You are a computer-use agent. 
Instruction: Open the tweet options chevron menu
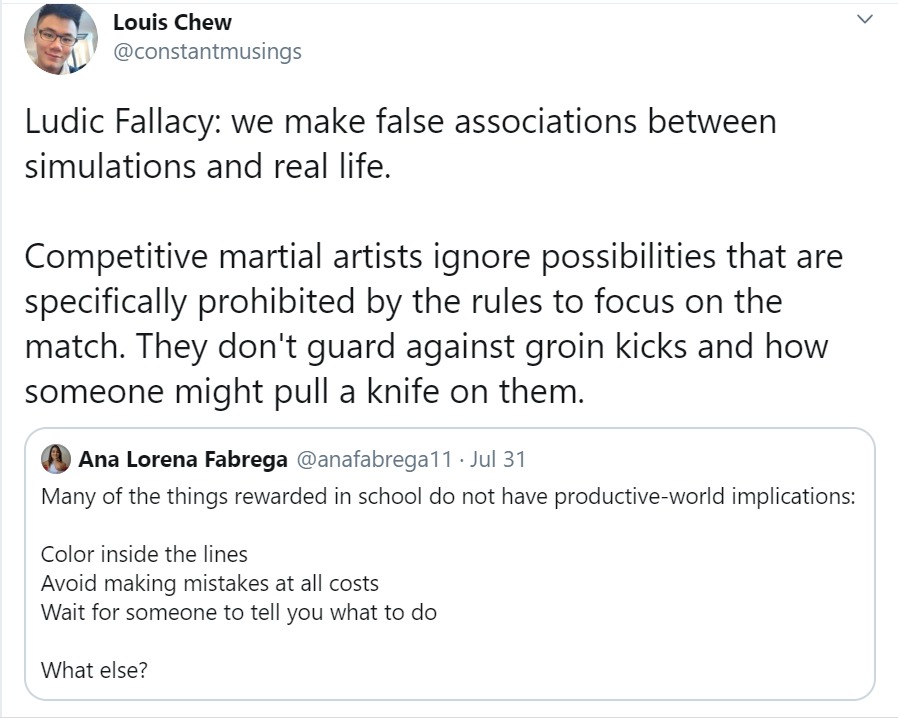point(865,20)
